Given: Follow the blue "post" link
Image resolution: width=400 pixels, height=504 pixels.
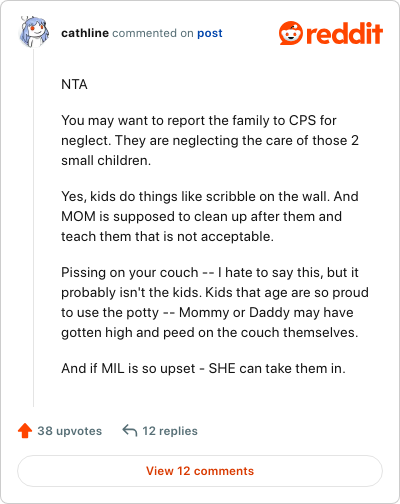Looking at the screenshot, I should 210,33.
